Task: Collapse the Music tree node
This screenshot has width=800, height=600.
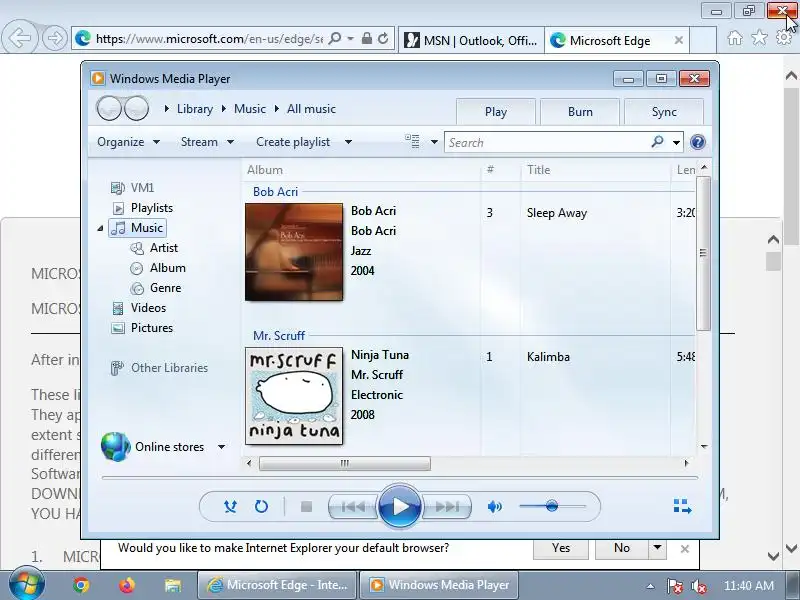Action: click(x=100, y=229)
